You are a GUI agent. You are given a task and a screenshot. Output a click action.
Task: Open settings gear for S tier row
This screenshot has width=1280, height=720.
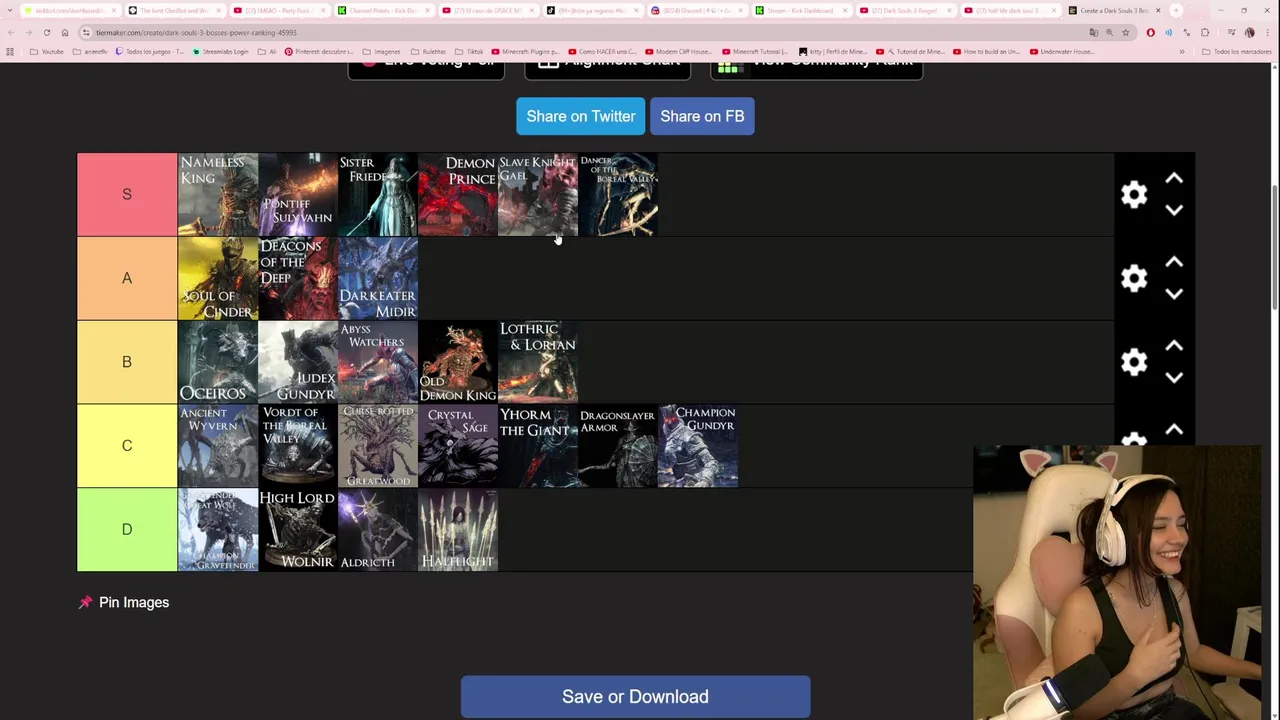pos(1134,194)
